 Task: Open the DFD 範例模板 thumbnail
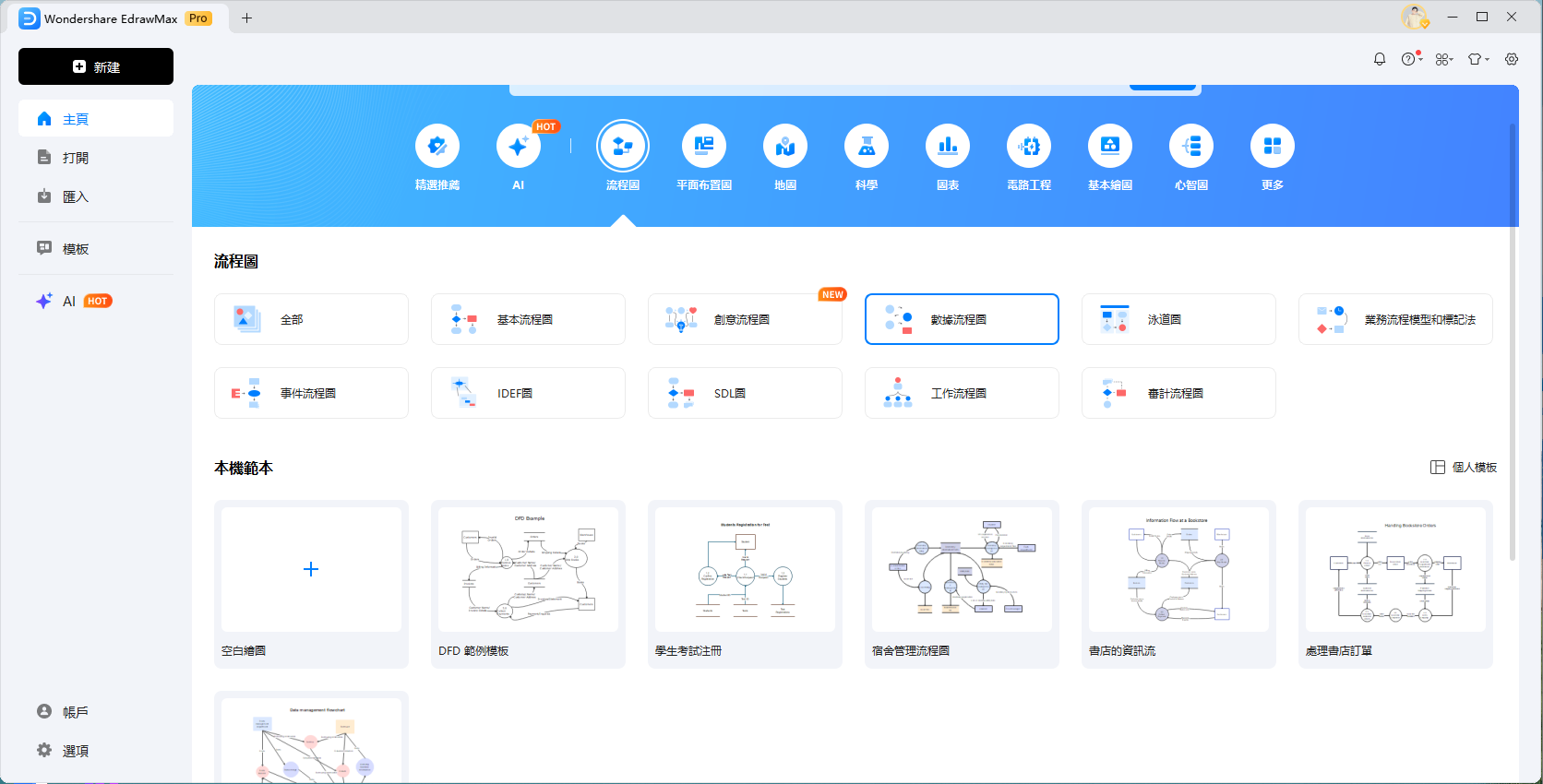pos(528,570)
